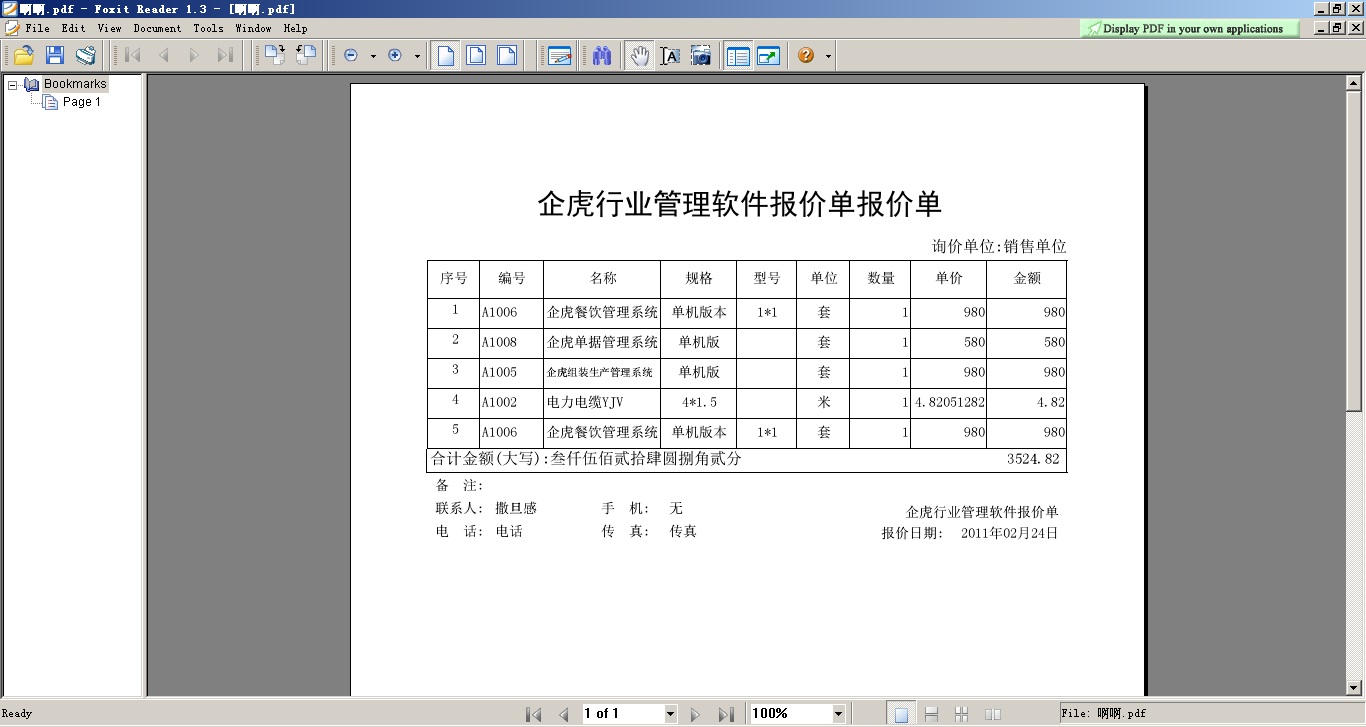The image size is (1366, 727).
Task: Click the Save floppy disk icon
Action: coord(54,56)
